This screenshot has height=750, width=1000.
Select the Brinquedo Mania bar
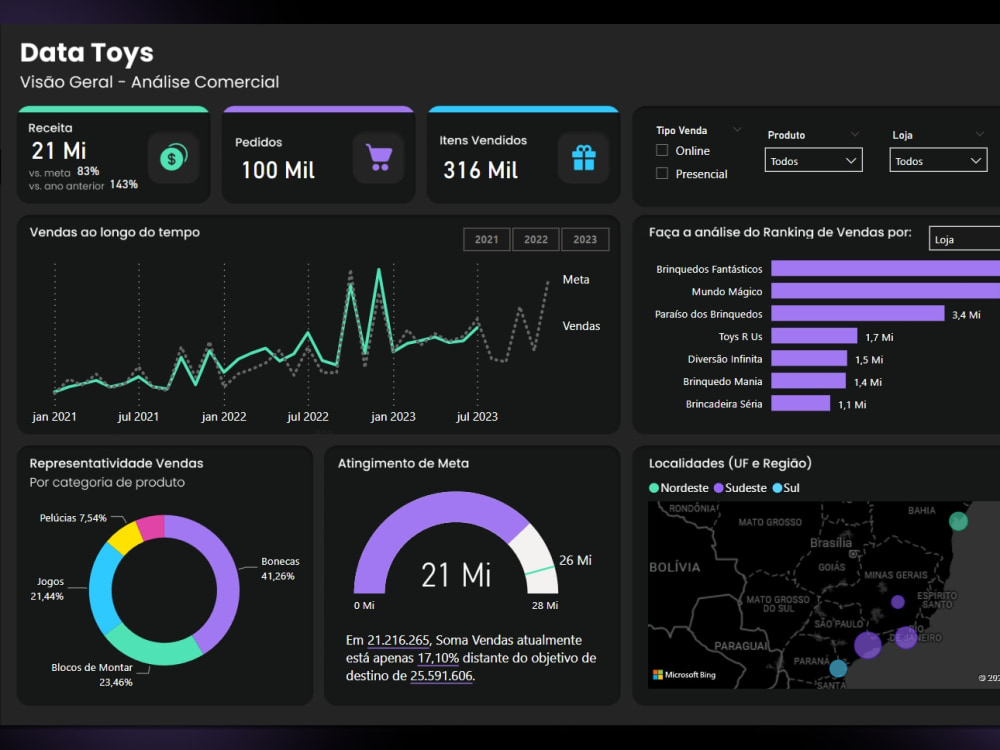pyautogui.click(x=808, y=381)
